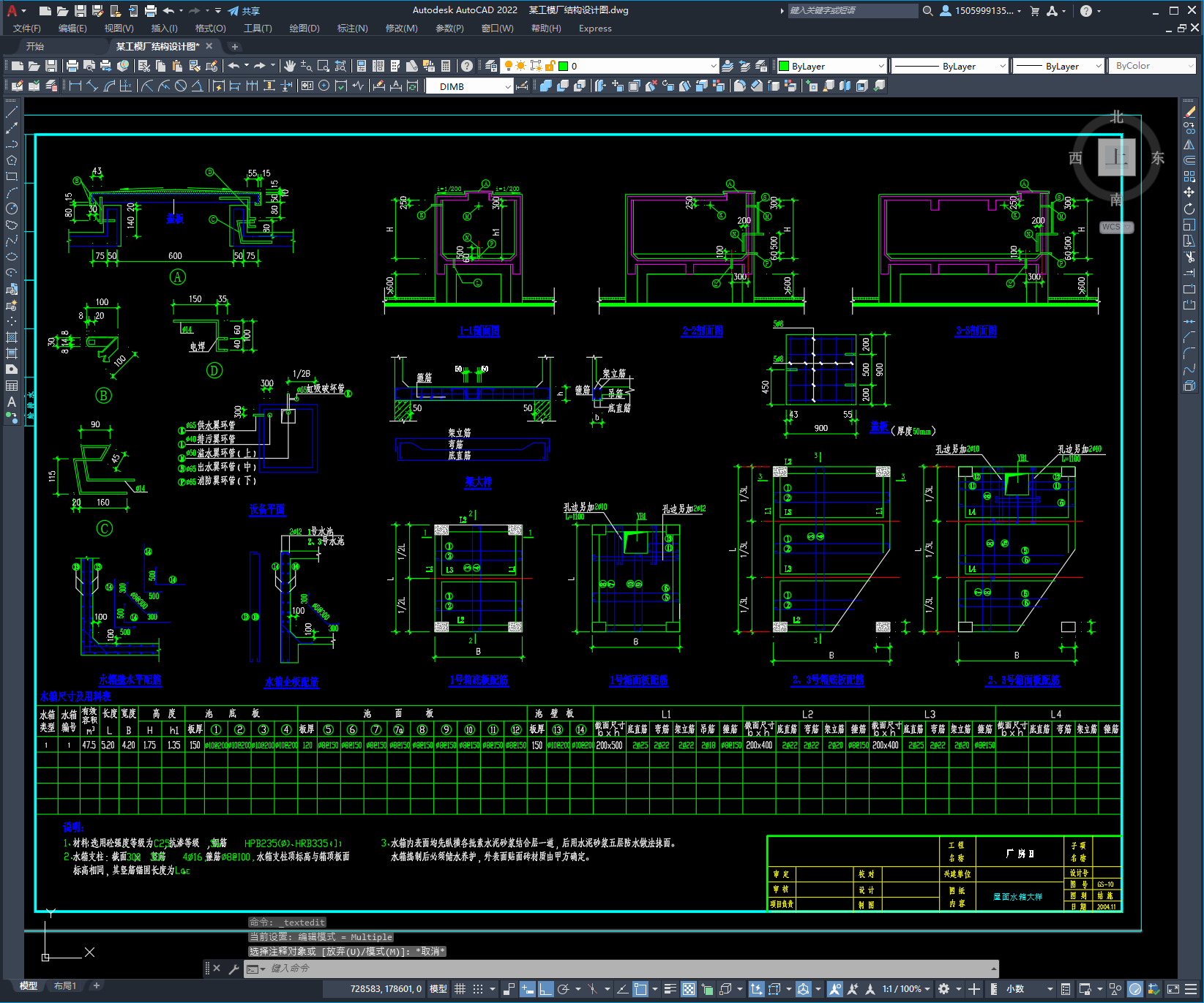Select the Hatch tool in left toolbar
The image size is (1204, 1003).
(x=11, y=337)
